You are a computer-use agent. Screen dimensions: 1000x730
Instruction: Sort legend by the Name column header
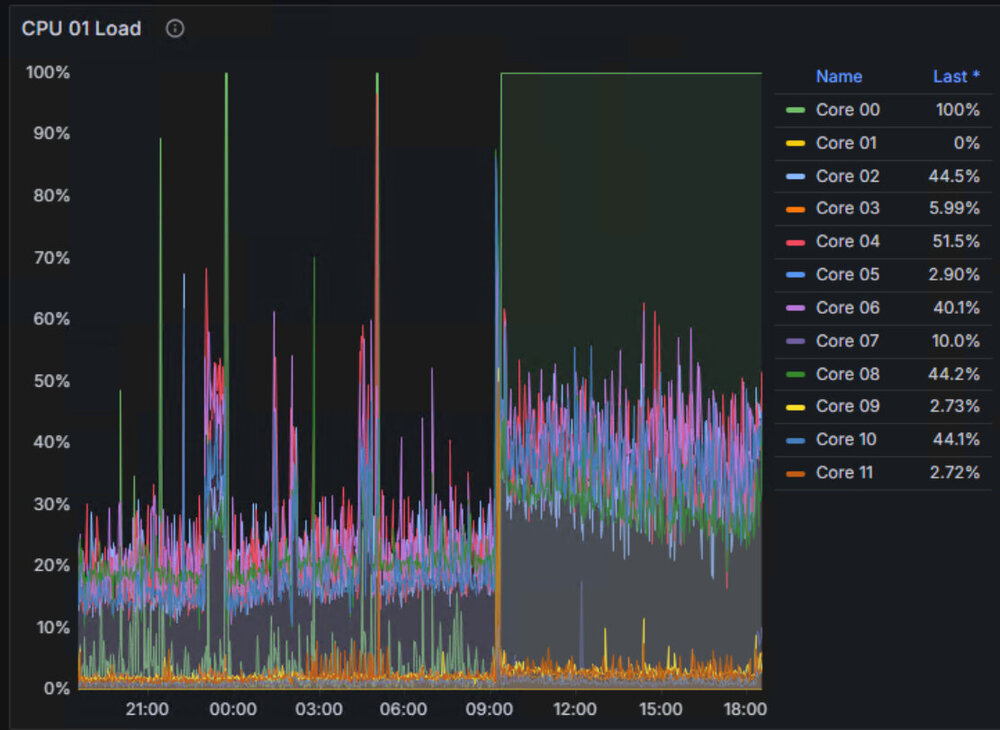(839, 77)
